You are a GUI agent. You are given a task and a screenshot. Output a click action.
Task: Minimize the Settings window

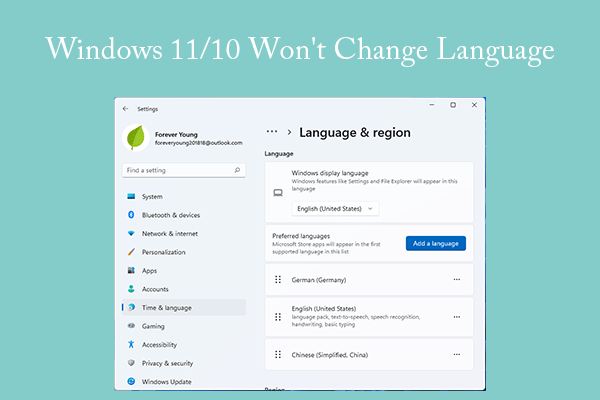(432, 105)
